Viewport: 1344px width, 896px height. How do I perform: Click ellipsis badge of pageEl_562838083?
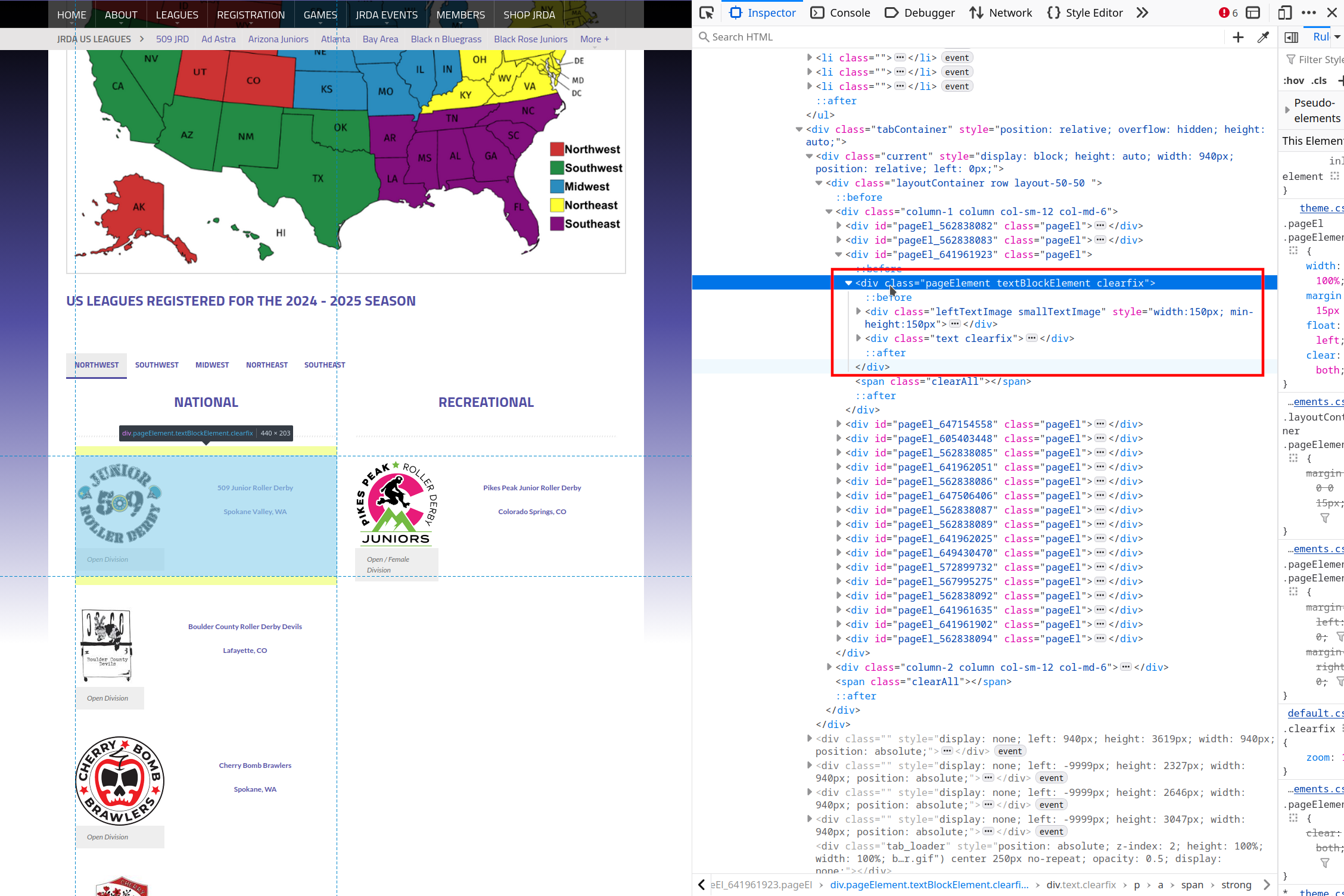(x=1100, y=240)
